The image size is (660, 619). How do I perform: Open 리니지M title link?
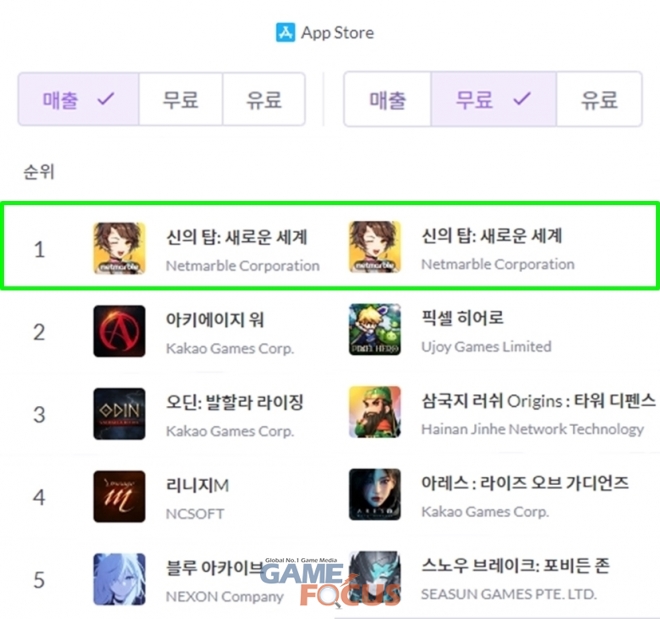point(198,485)
